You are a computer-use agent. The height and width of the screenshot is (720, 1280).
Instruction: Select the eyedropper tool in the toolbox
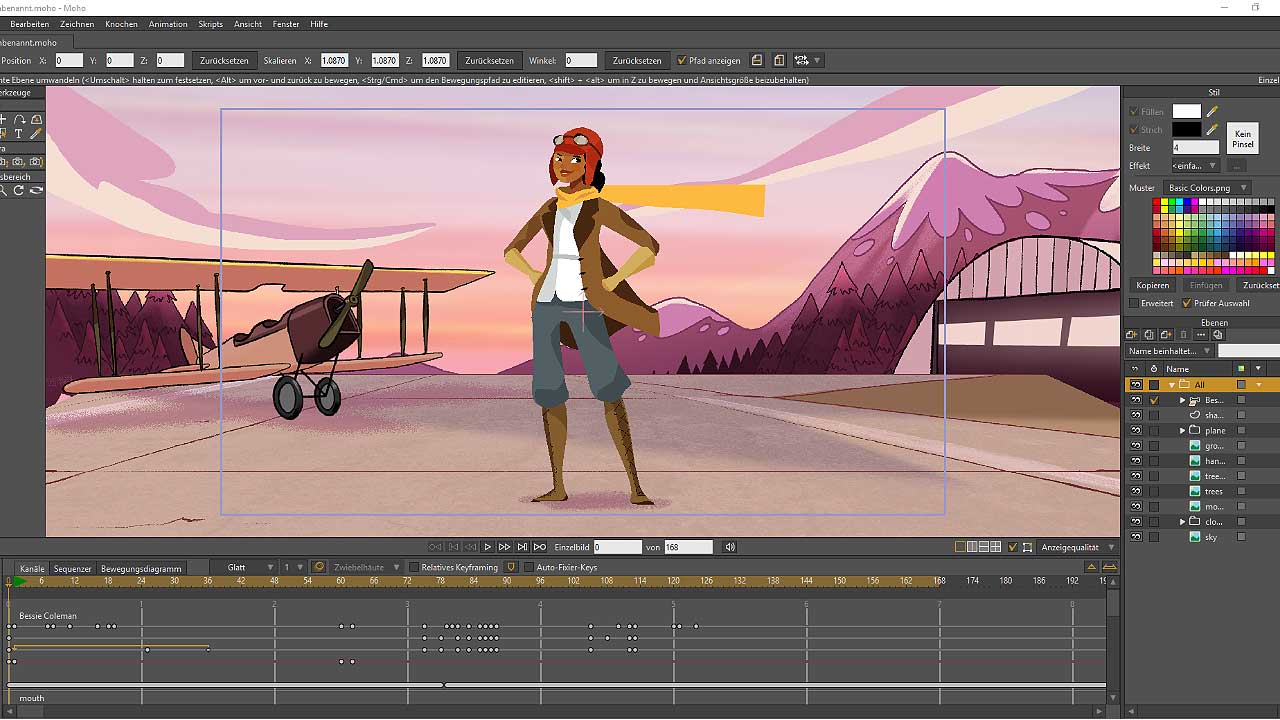coord(36,133)
